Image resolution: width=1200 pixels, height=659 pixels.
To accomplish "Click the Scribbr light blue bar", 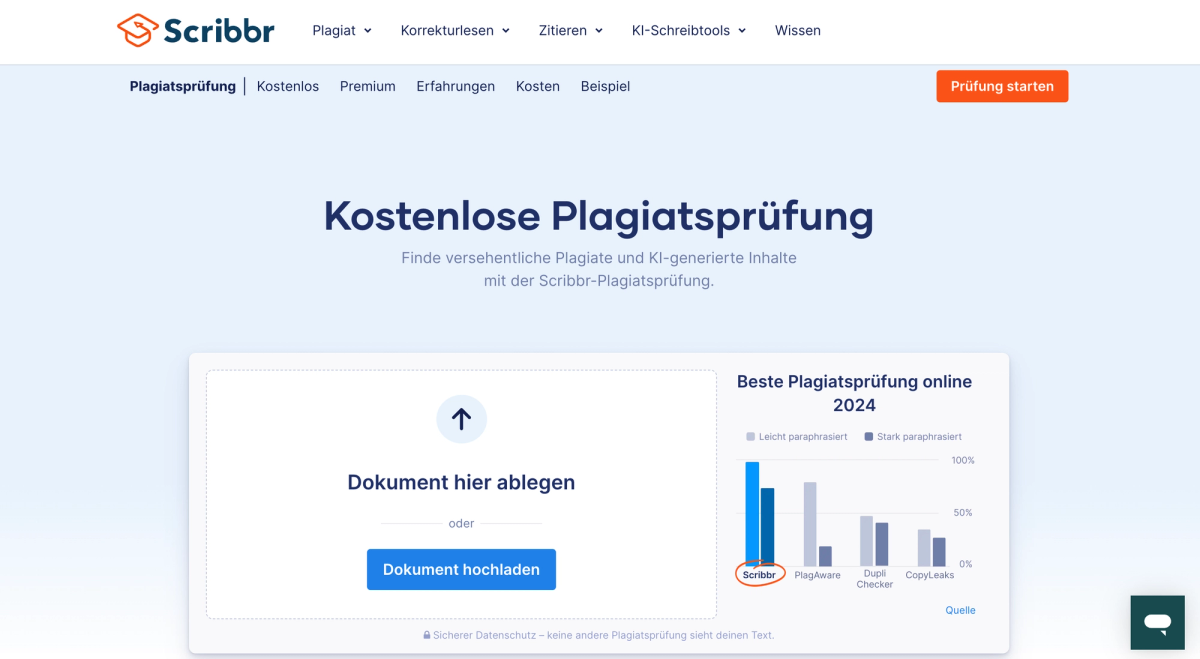I will 752,513.
